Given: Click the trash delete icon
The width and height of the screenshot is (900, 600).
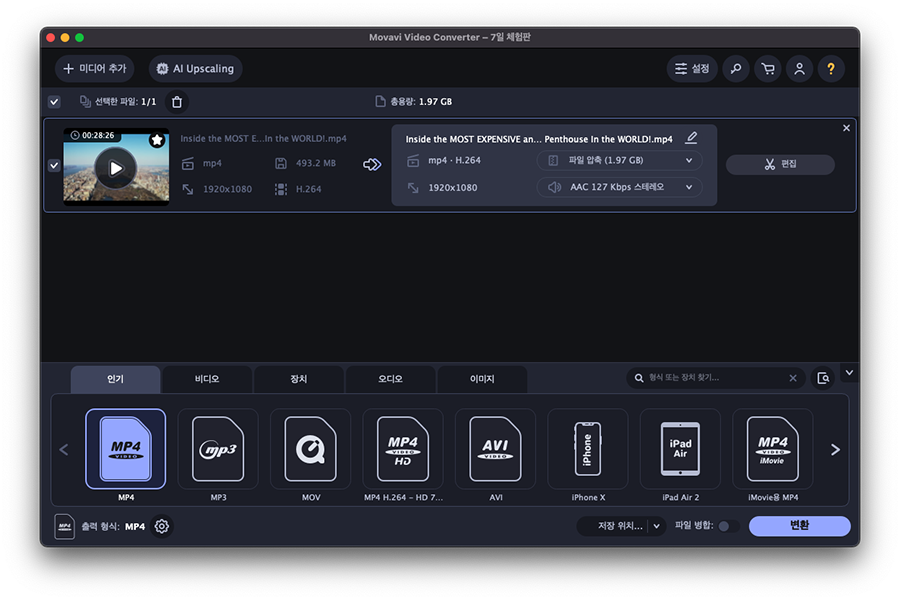Looking at the screenshot, I should [x=177, y=102].
